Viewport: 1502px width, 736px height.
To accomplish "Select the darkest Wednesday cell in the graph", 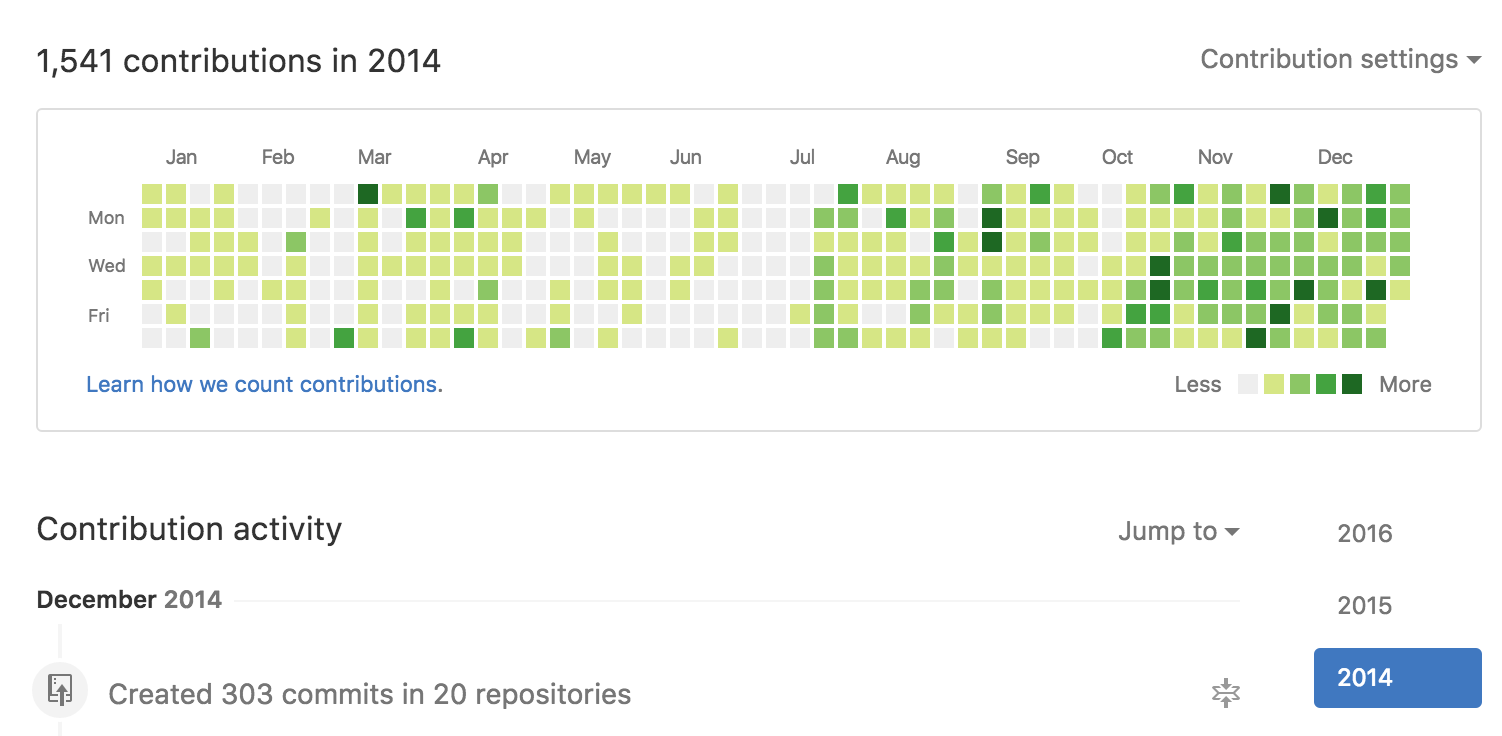I will (1160, 266).
